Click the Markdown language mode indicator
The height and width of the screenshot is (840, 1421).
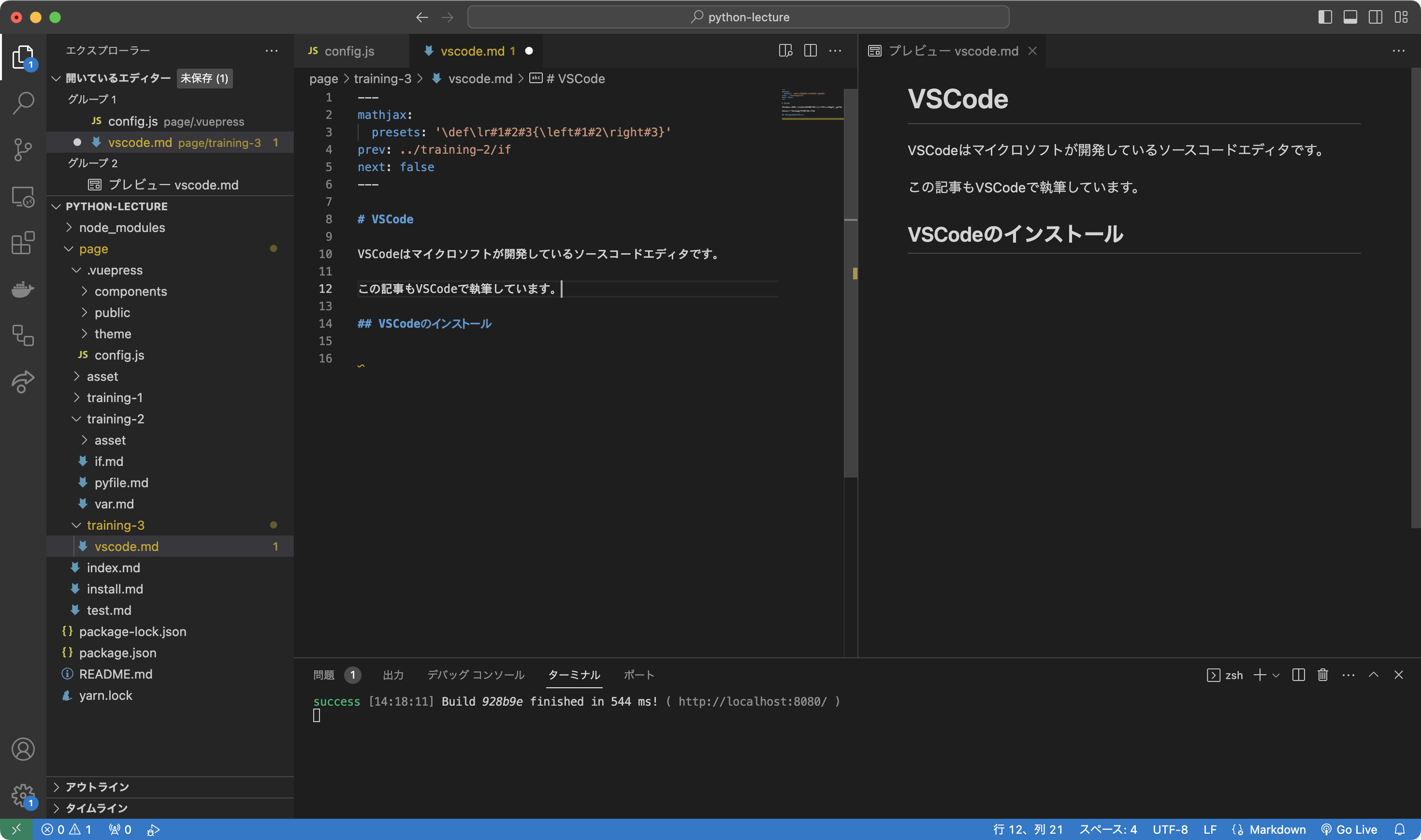[x=1277, y=829]
